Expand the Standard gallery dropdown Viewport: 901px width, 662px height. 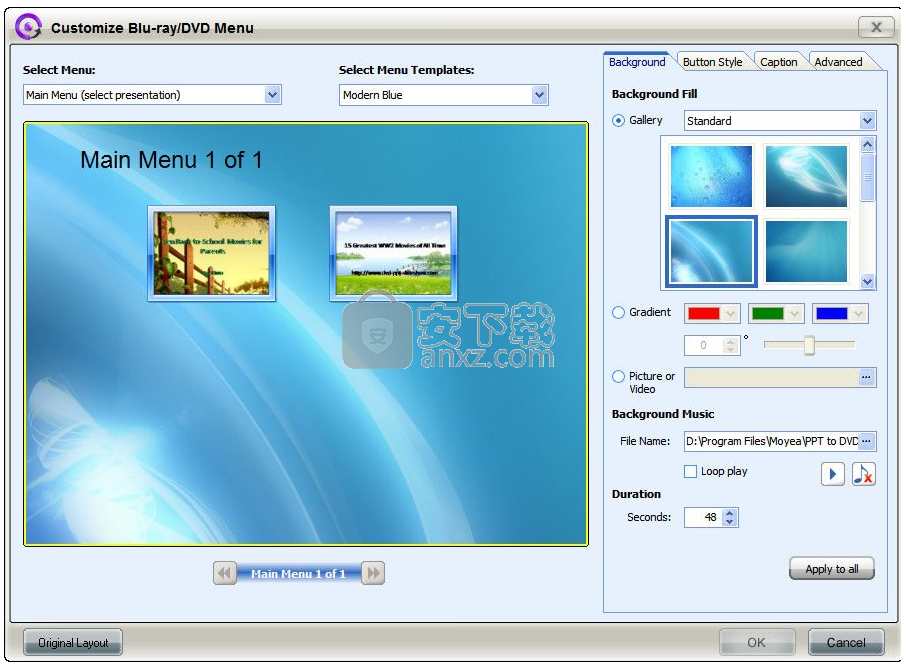click(867, 121)
